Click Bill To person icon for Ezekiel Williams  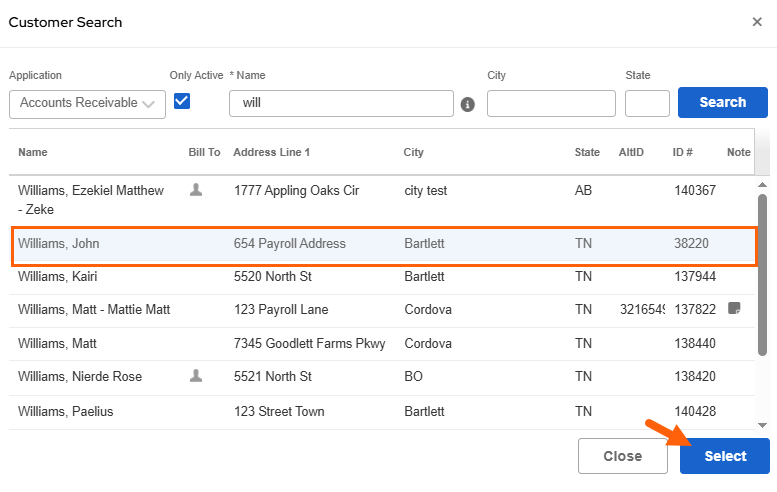[x=196, y=190]
